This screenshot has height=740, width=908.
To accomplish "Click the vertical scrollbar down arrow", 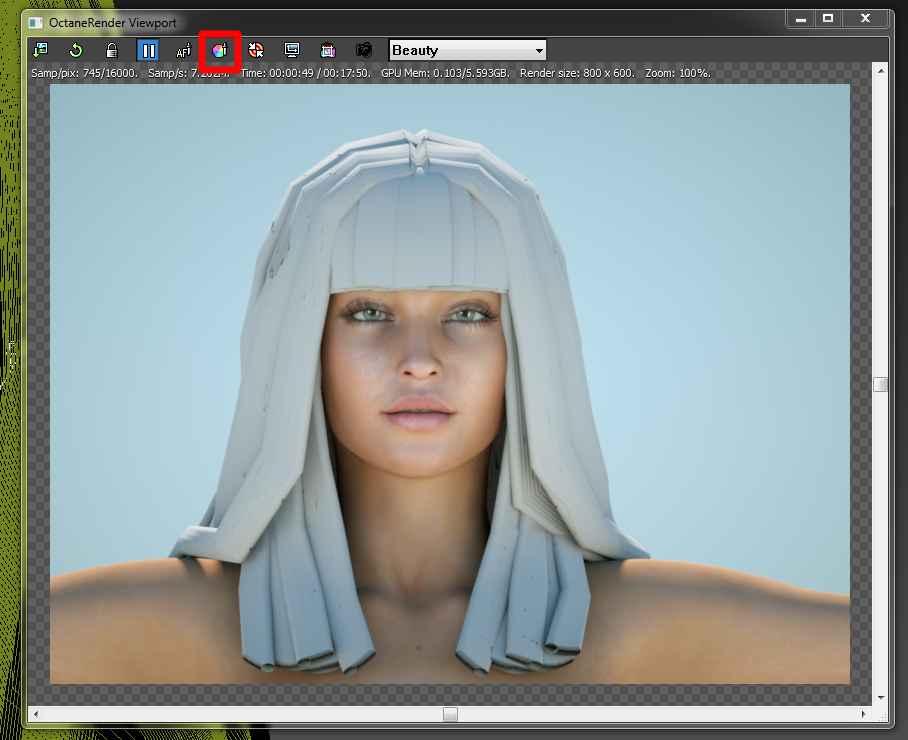I will coord(881,698).
